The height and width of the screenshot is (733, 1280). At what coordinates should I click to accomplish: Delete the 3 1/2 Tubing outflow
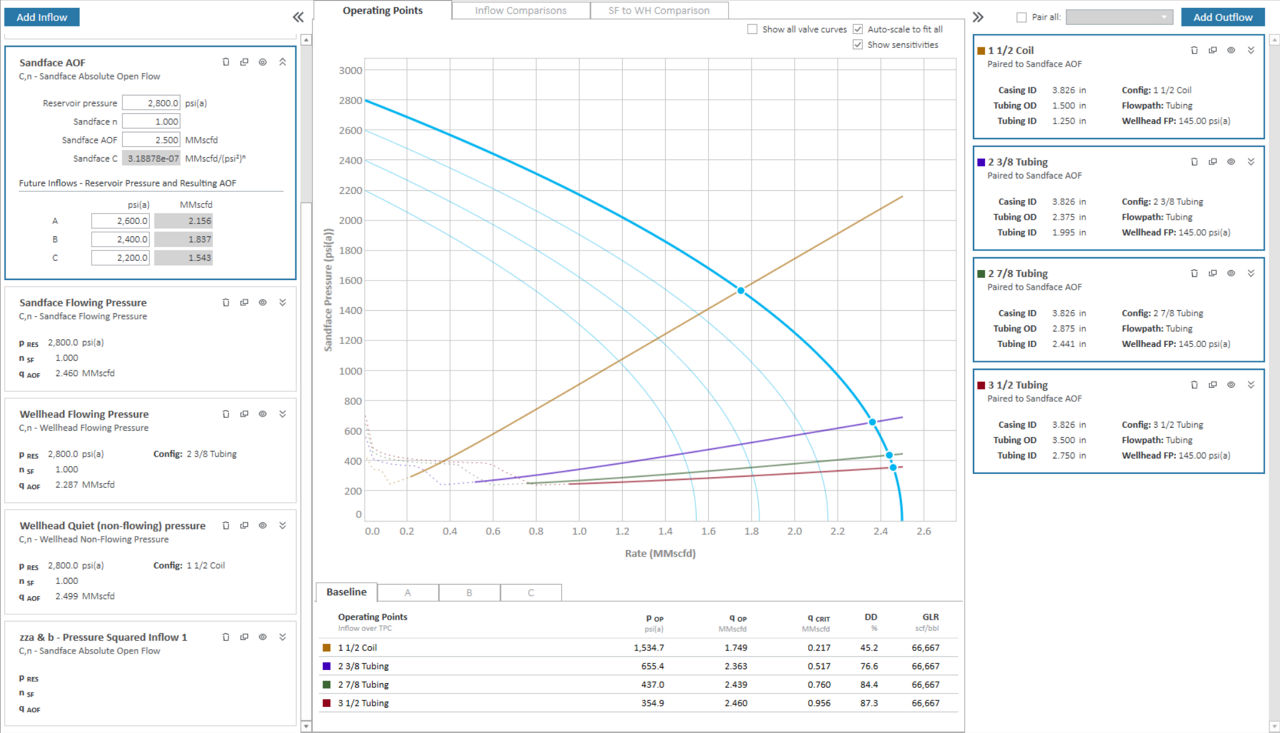(1194, 385)
